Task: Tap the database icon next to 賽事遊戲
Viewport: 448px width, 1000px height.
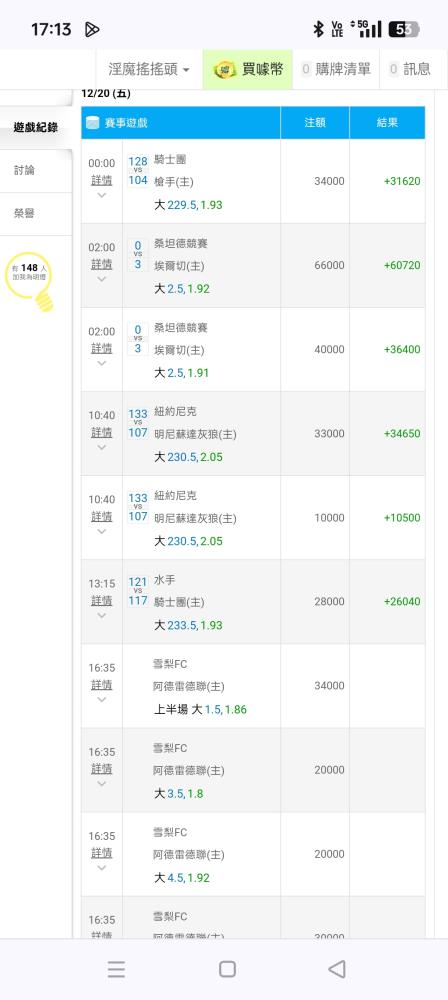Action: (x=93, y=122)
